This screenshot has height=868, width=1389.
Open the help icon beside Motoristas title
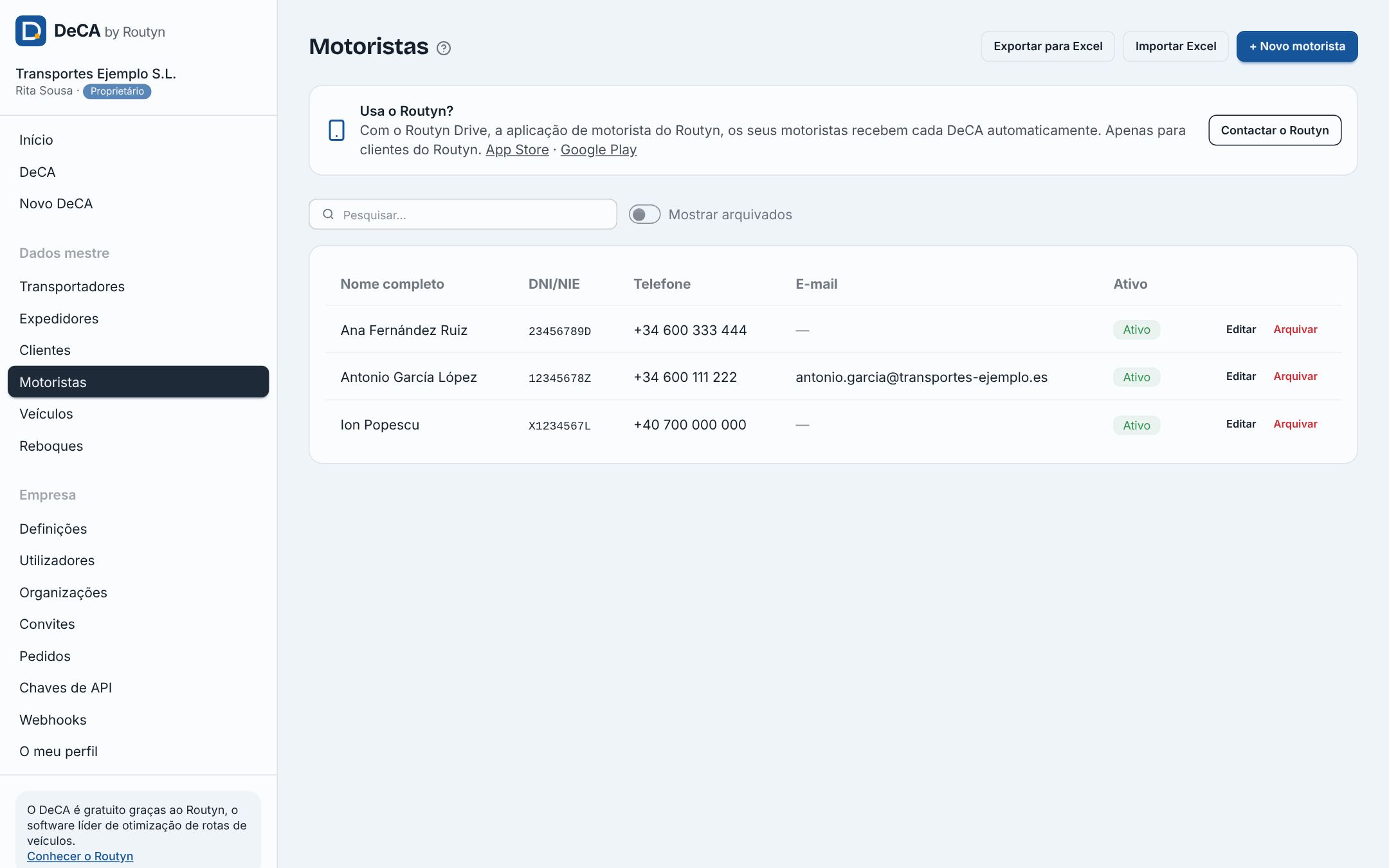pyautogui.click(x=444, y=48)
